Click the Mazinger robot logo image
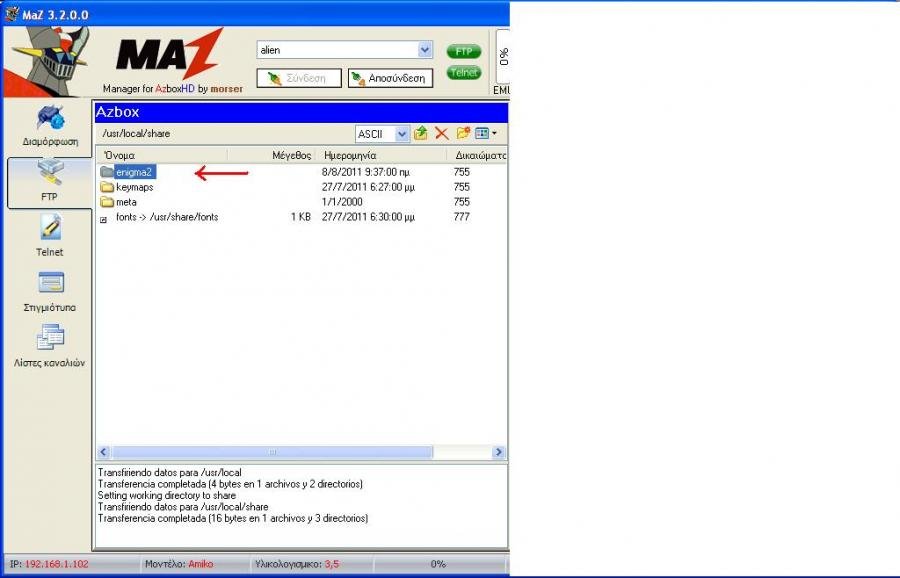The image size is (900, 578). click(x=48, y=61)
